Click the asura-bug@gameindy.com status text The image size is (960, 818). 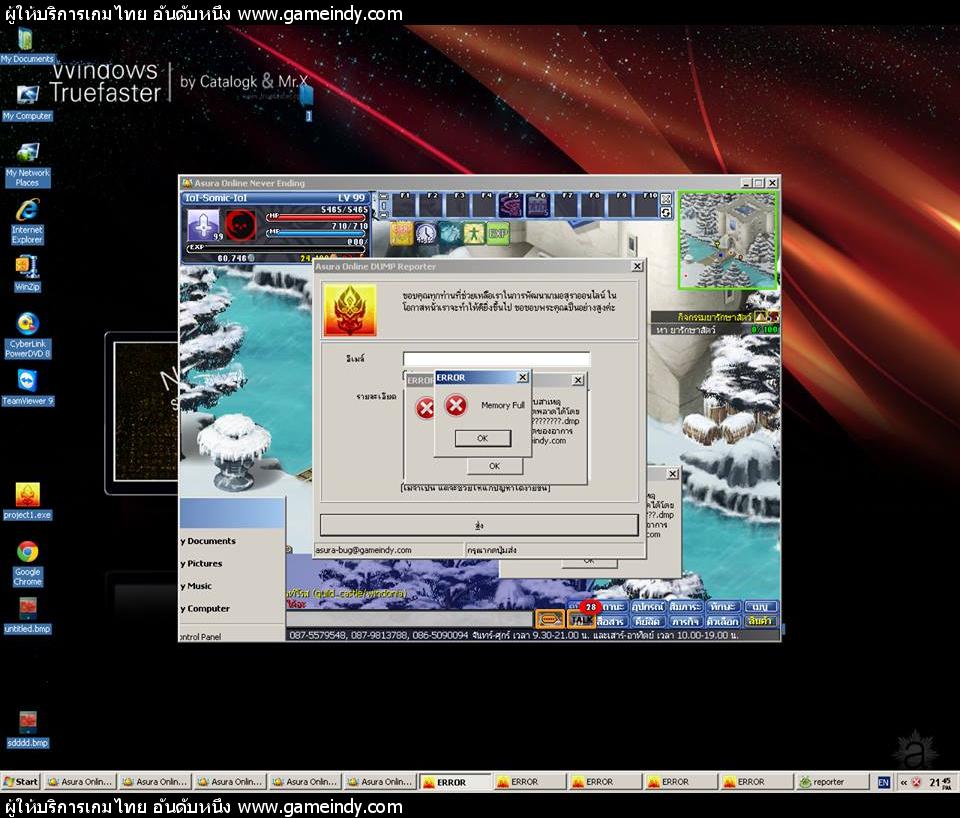(x=363, y=550)
